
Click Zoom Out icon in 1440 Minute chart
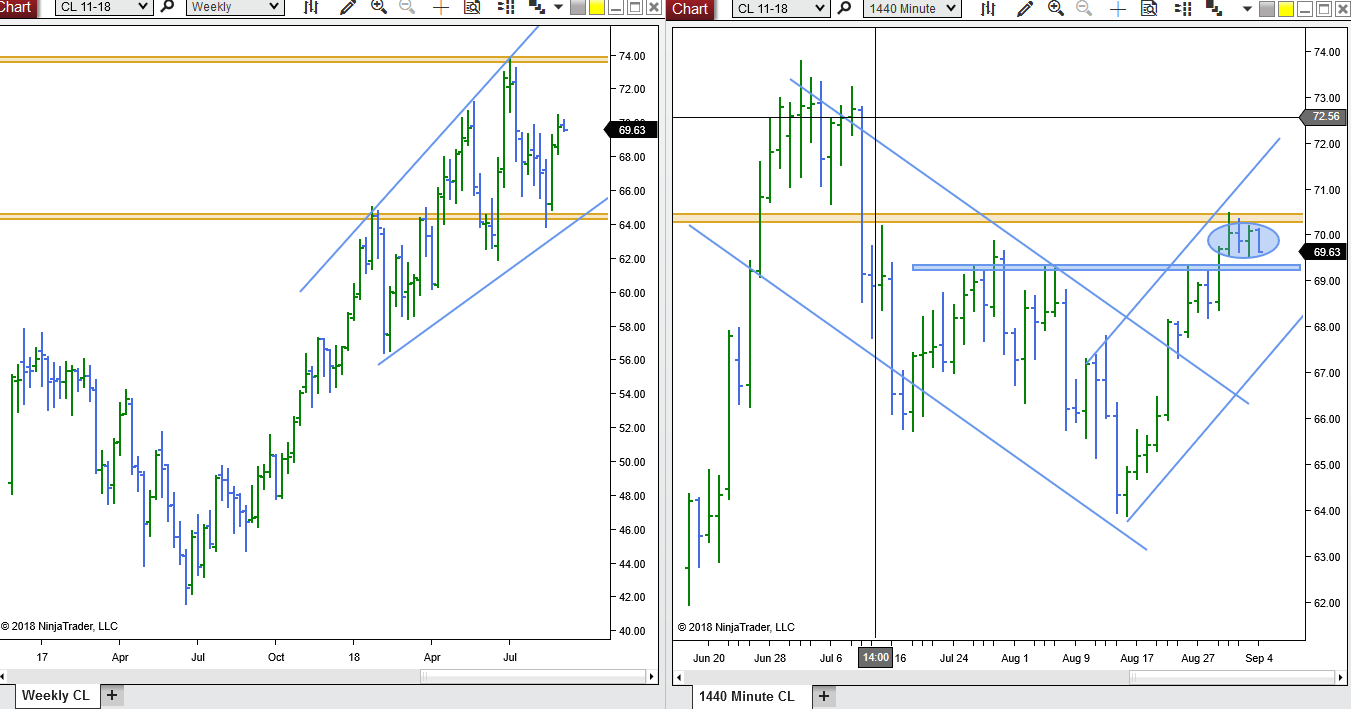click(1084, 8)
